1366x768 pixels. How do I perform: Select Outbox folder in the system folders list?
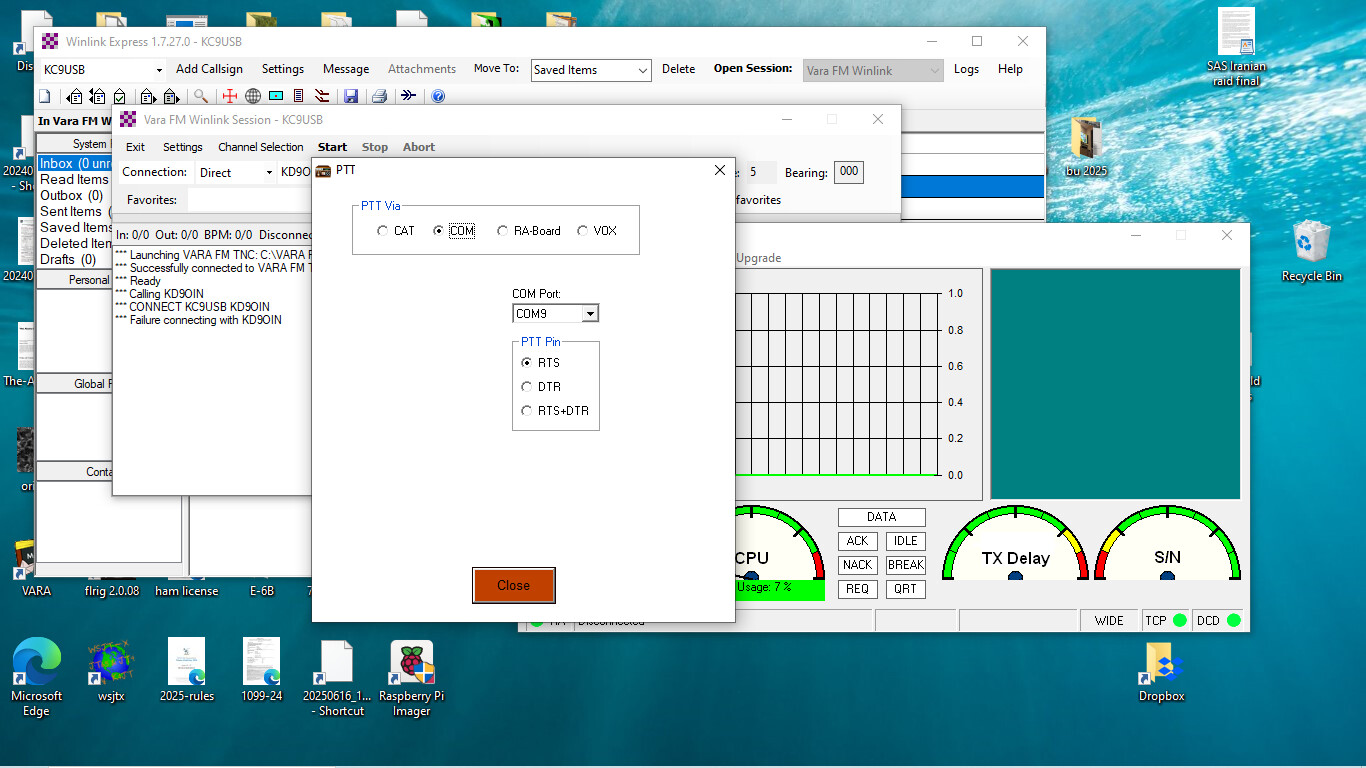click(71, 195)
